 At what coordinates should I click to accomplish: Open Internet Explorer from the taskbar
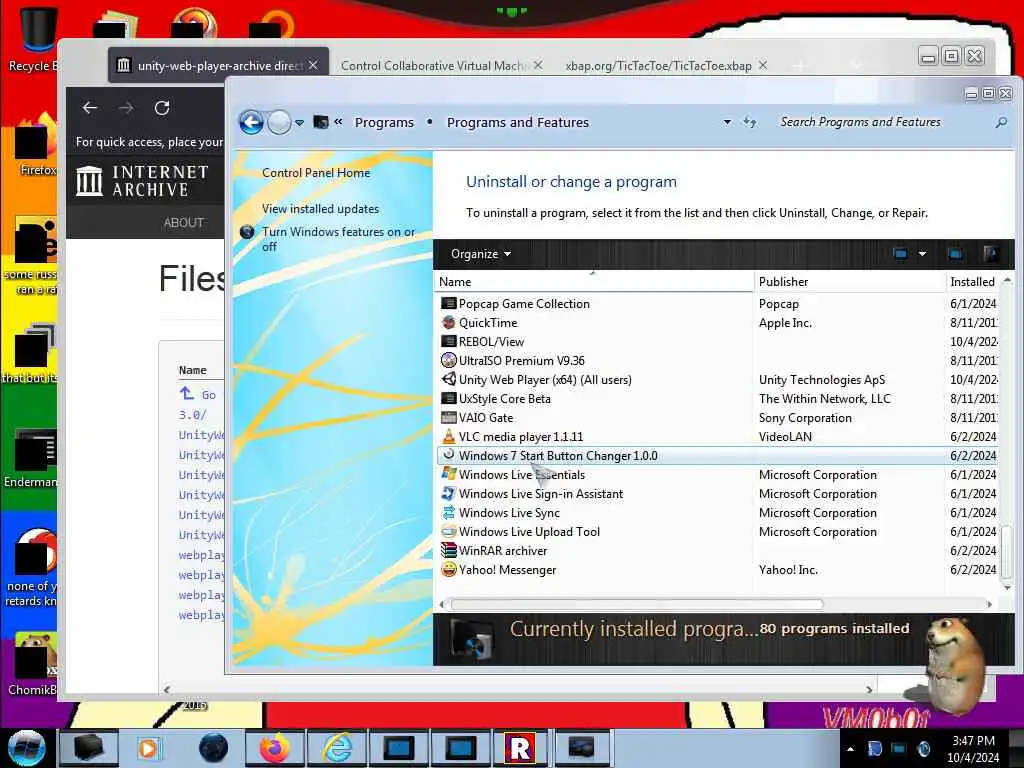pos(338,747)
